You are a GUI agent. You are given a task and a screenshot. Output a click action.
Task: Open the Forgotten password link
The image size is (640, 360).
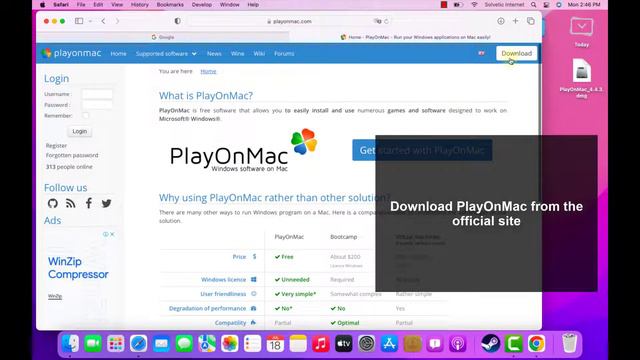[x=72, y=155]
